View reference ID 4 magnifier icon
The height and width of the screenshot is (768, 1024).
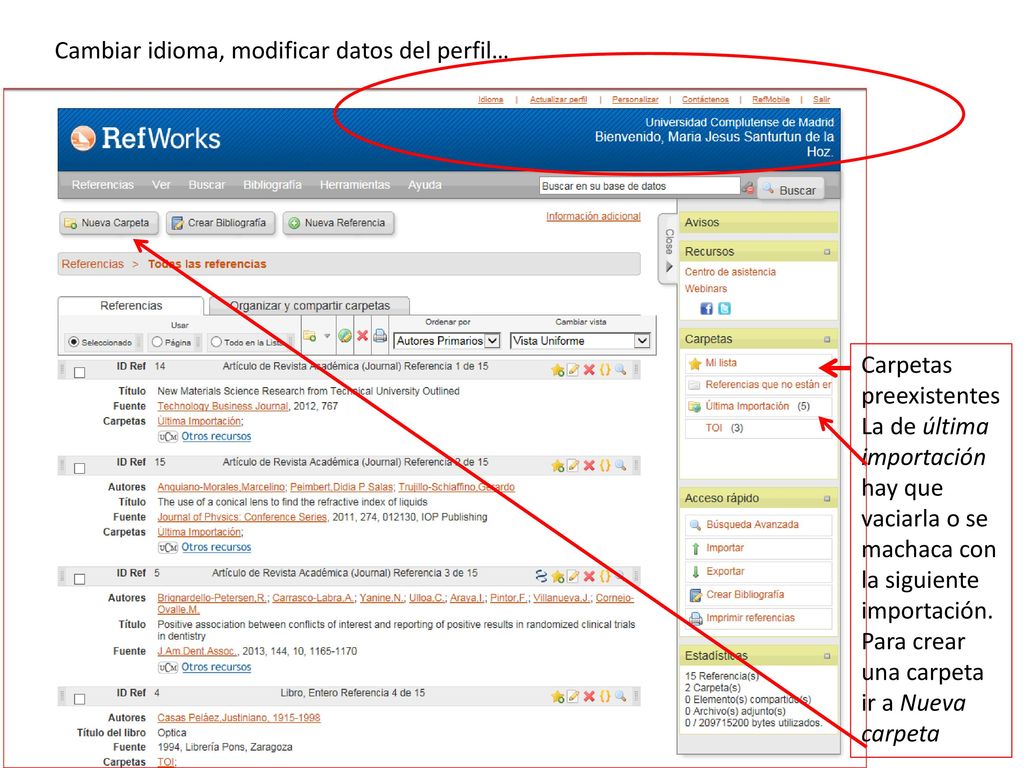pos(620,696)
